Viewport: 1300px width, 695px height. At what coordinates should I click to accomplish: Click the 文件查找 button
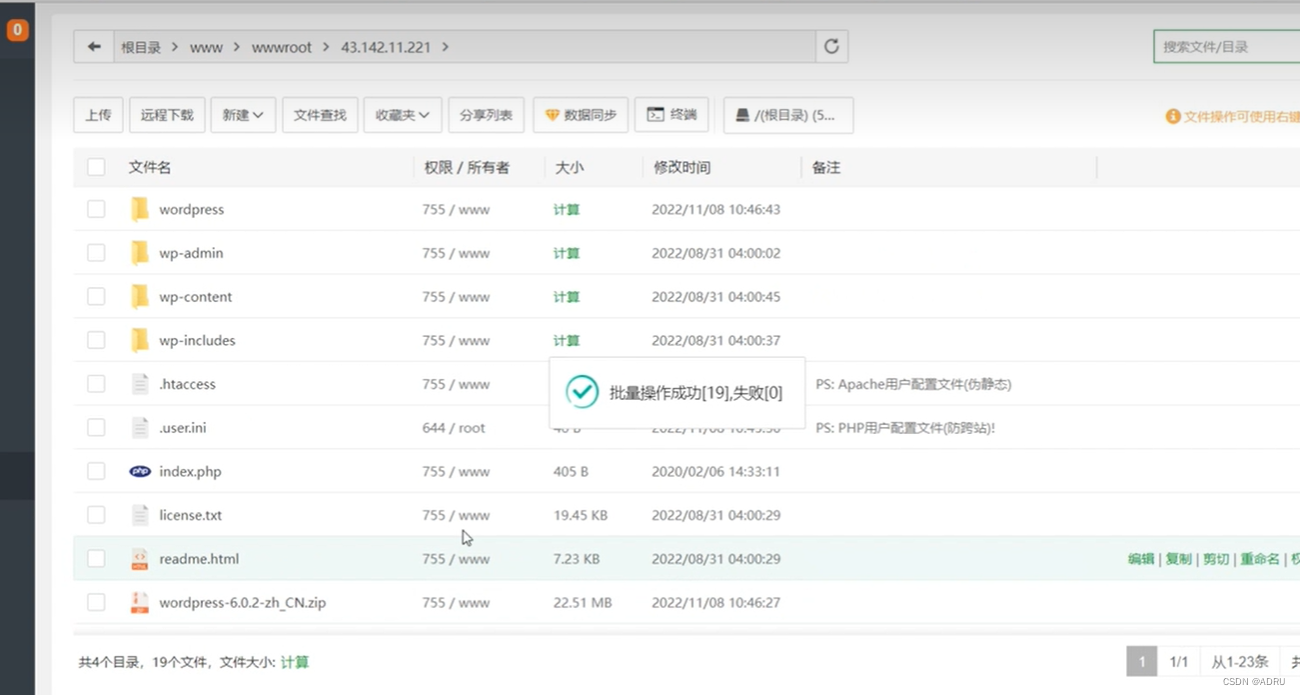coord(320,115)
